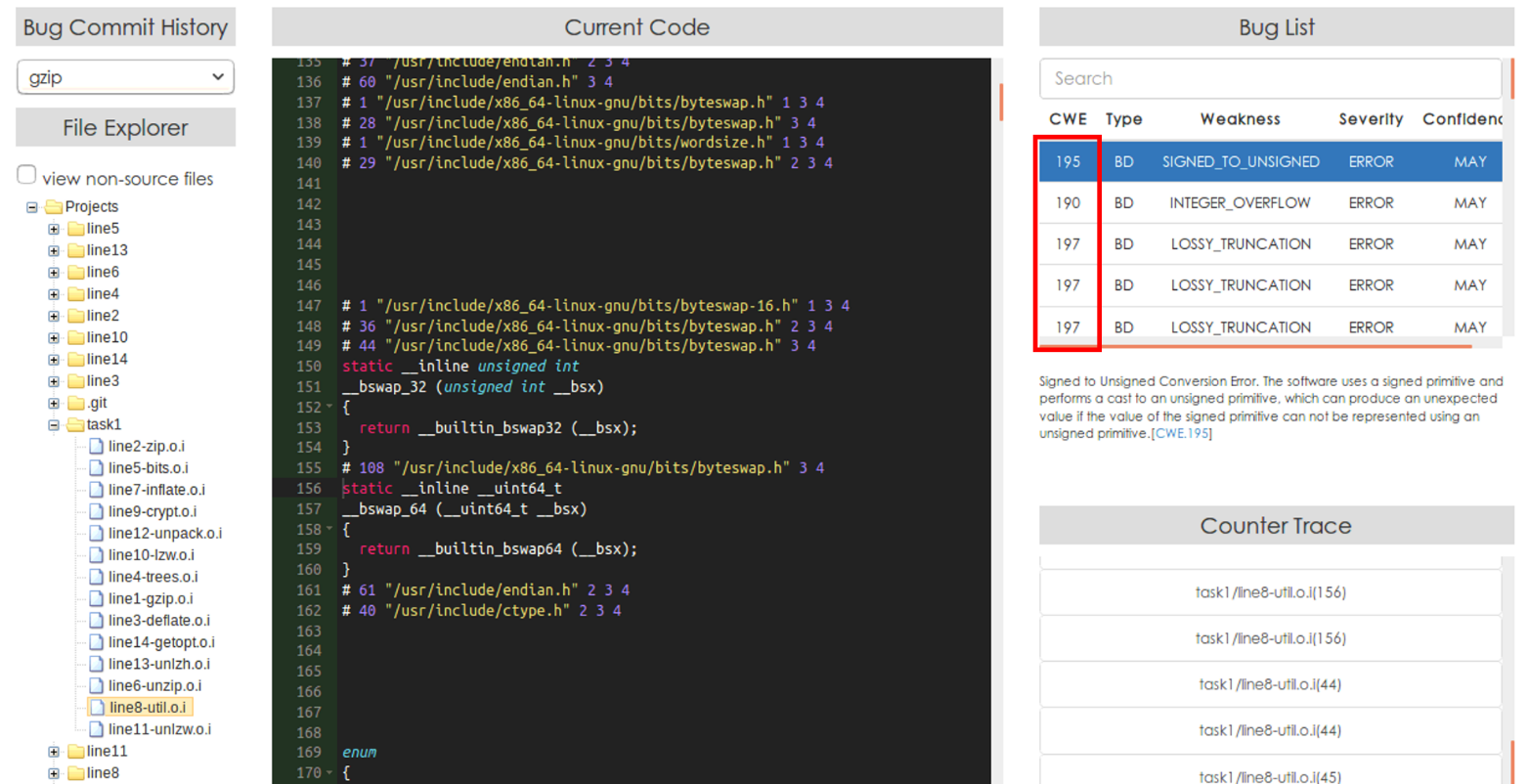The width and height of the screenshot is (1529, 784).
Task: Select the first LOSSY_TRUNCATION bug row
Action: coord(1270,244)
